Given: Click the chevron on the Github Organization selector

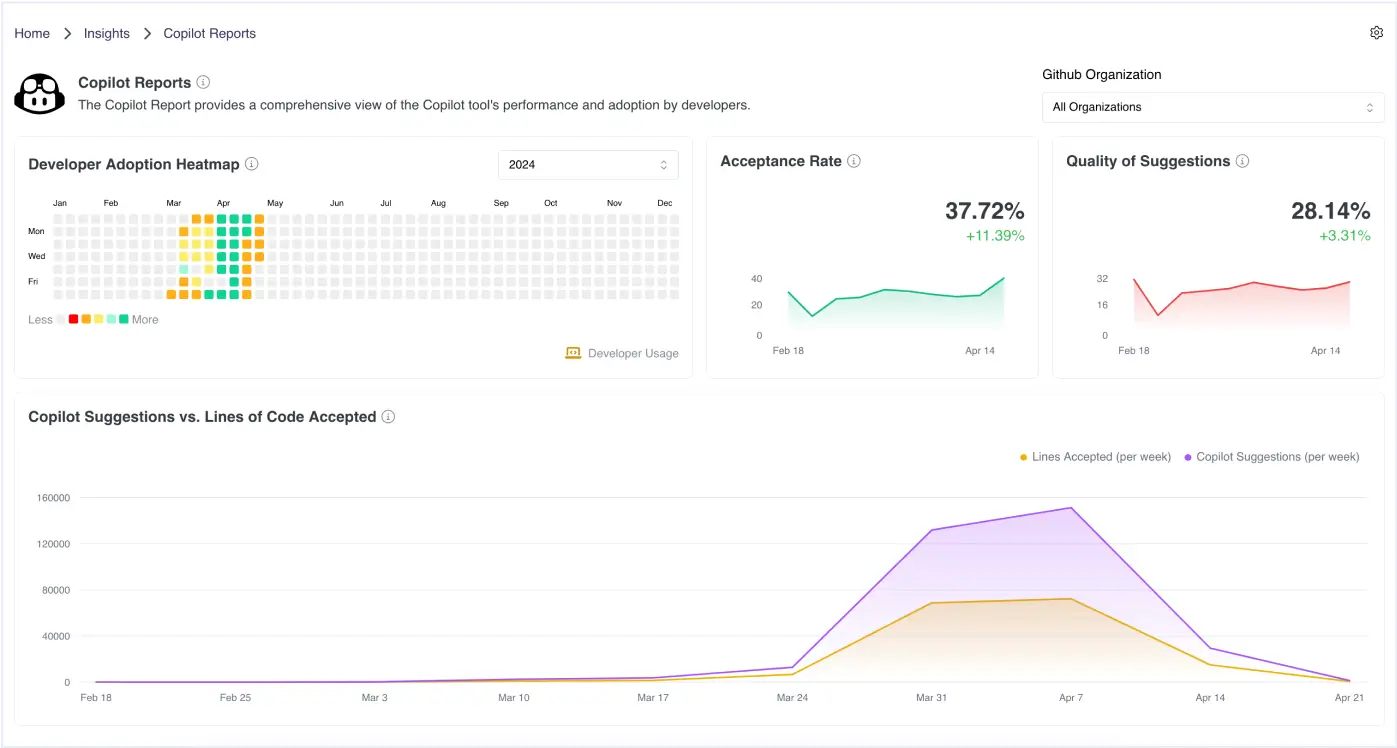Looking at the screenshot, I should point(1370,107).
